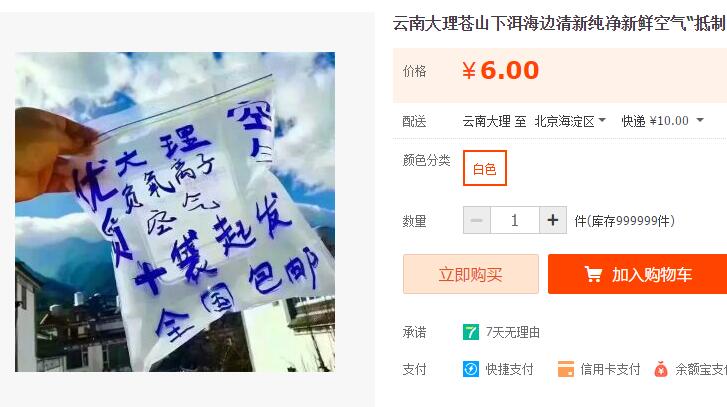Click the ¥6.00 price display
Image resolution: width=727 pixels, height=407 pixels.
click(x=500, y=70)
